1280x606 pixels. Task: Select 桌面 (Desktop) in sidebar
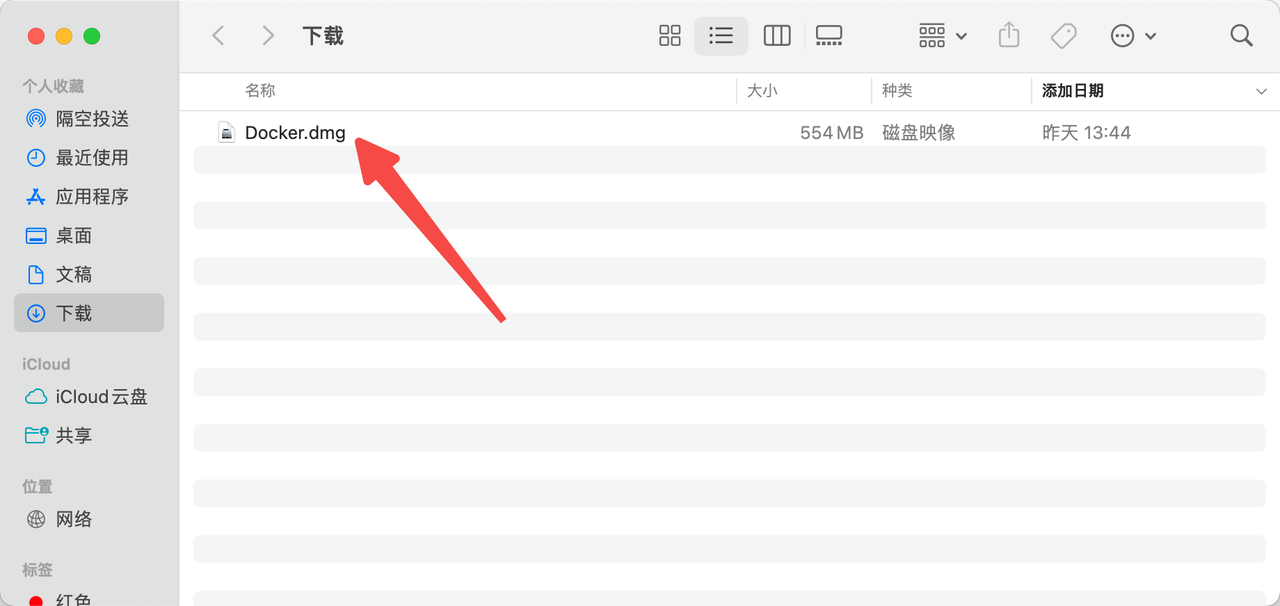pyautogui.click(x=74, y=236)
